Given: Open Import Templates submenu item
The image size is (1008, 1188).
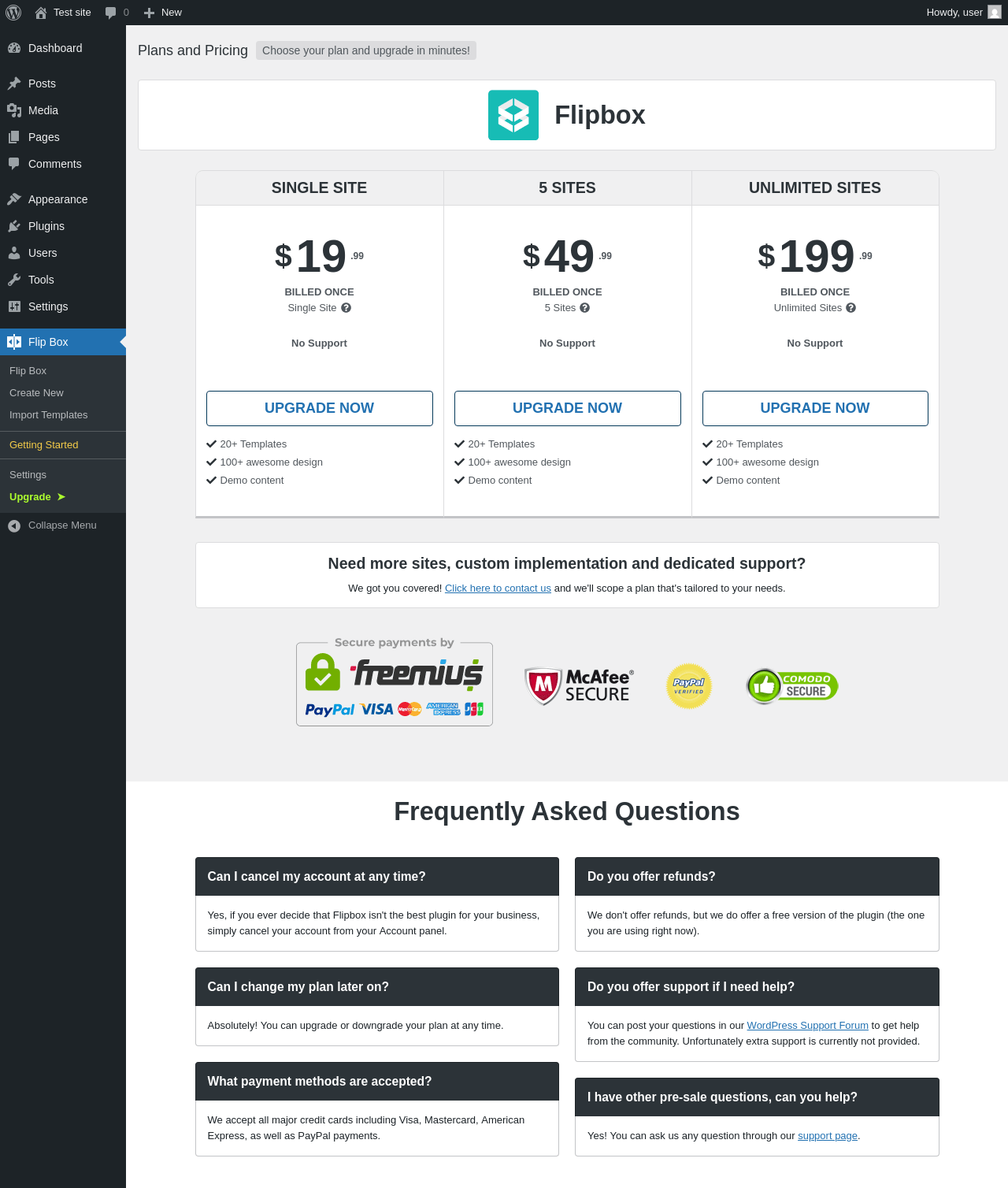Looking at the screenshot, I should coord(63,415).
